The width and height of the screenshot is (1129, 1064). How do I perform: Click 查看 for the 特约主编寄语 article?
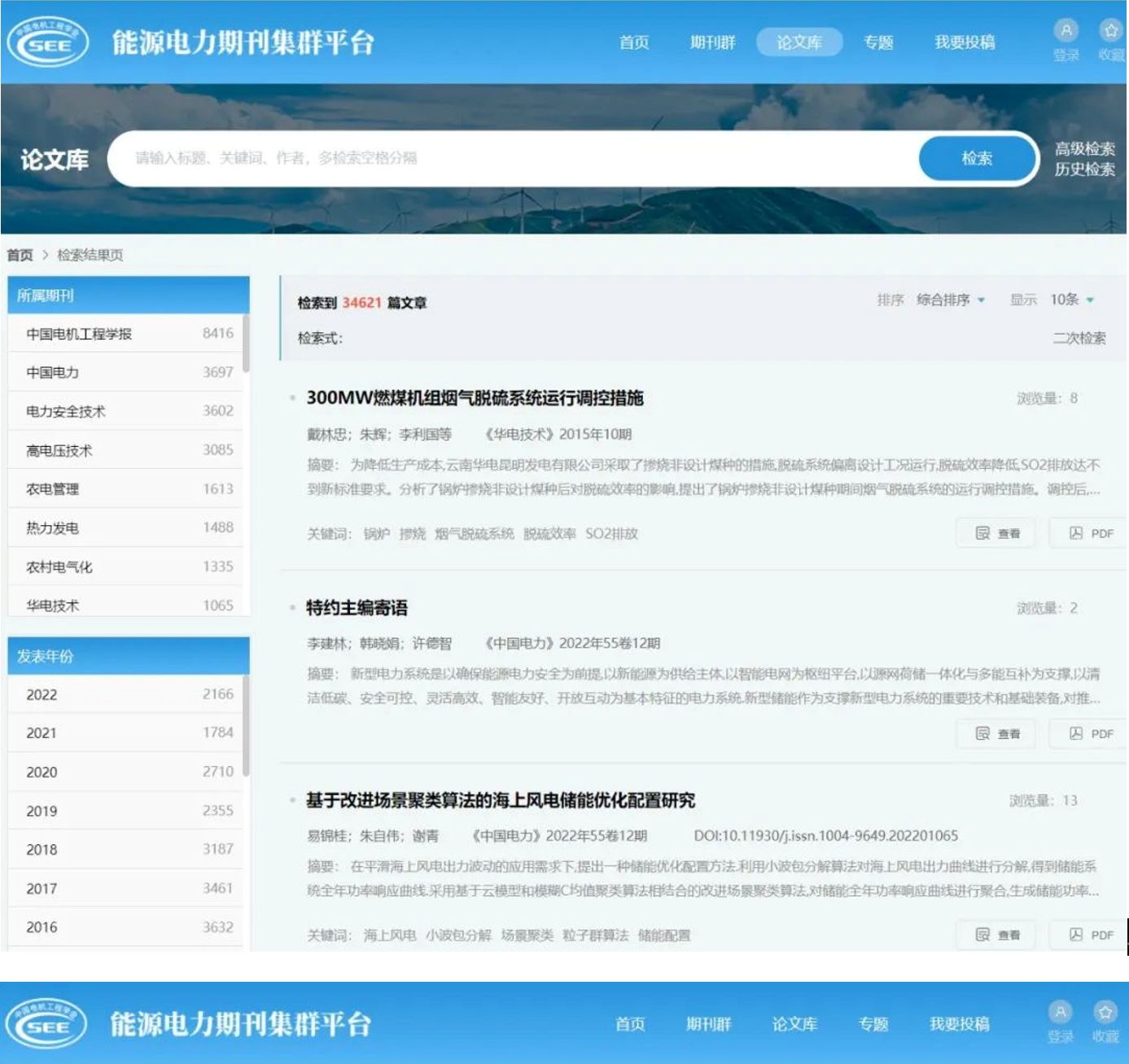pyautogui.click(x=997, y=733)
